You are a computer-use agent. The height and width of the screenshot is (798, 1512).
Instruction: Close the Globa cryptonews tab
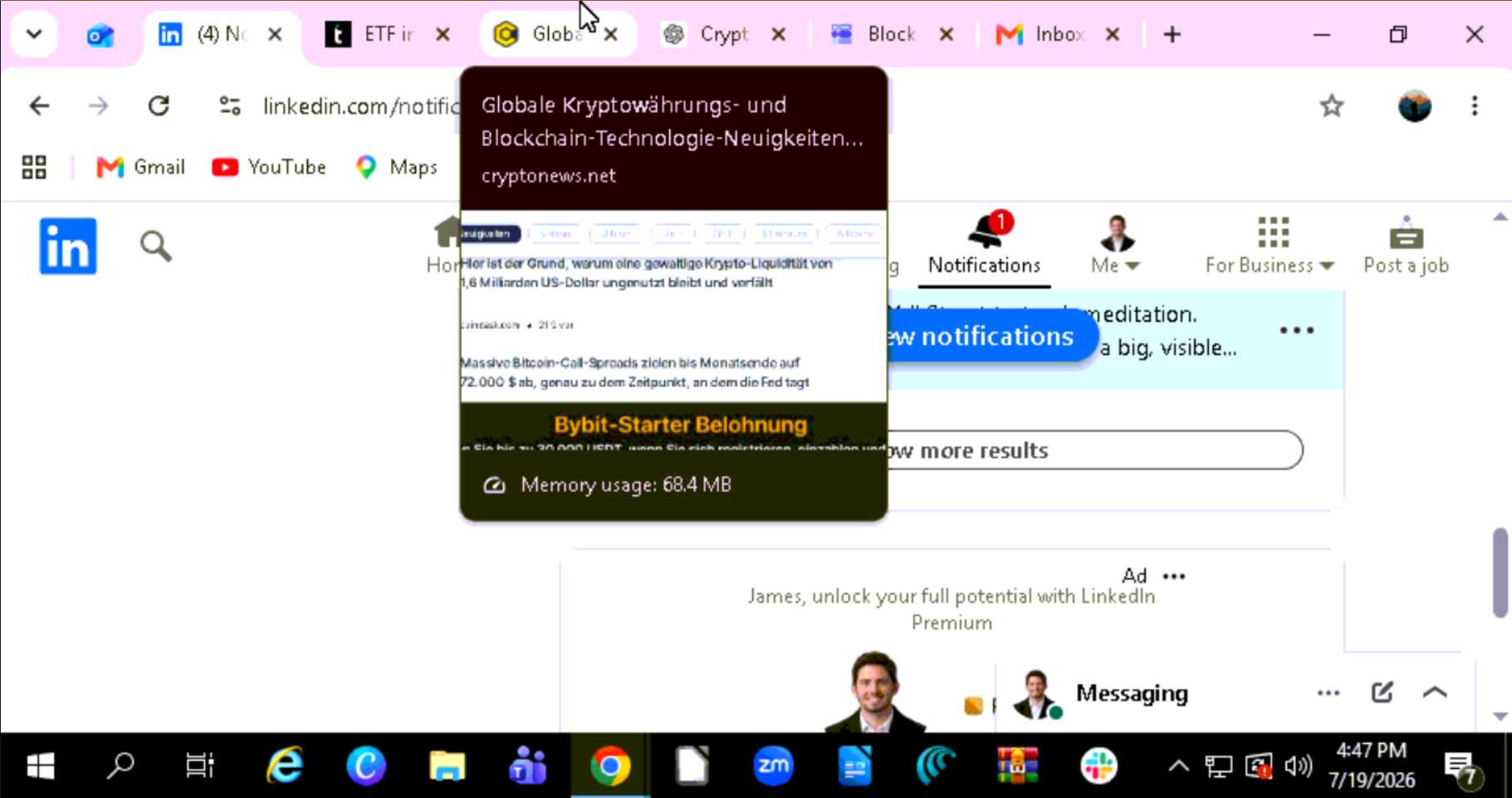[611, 35]
